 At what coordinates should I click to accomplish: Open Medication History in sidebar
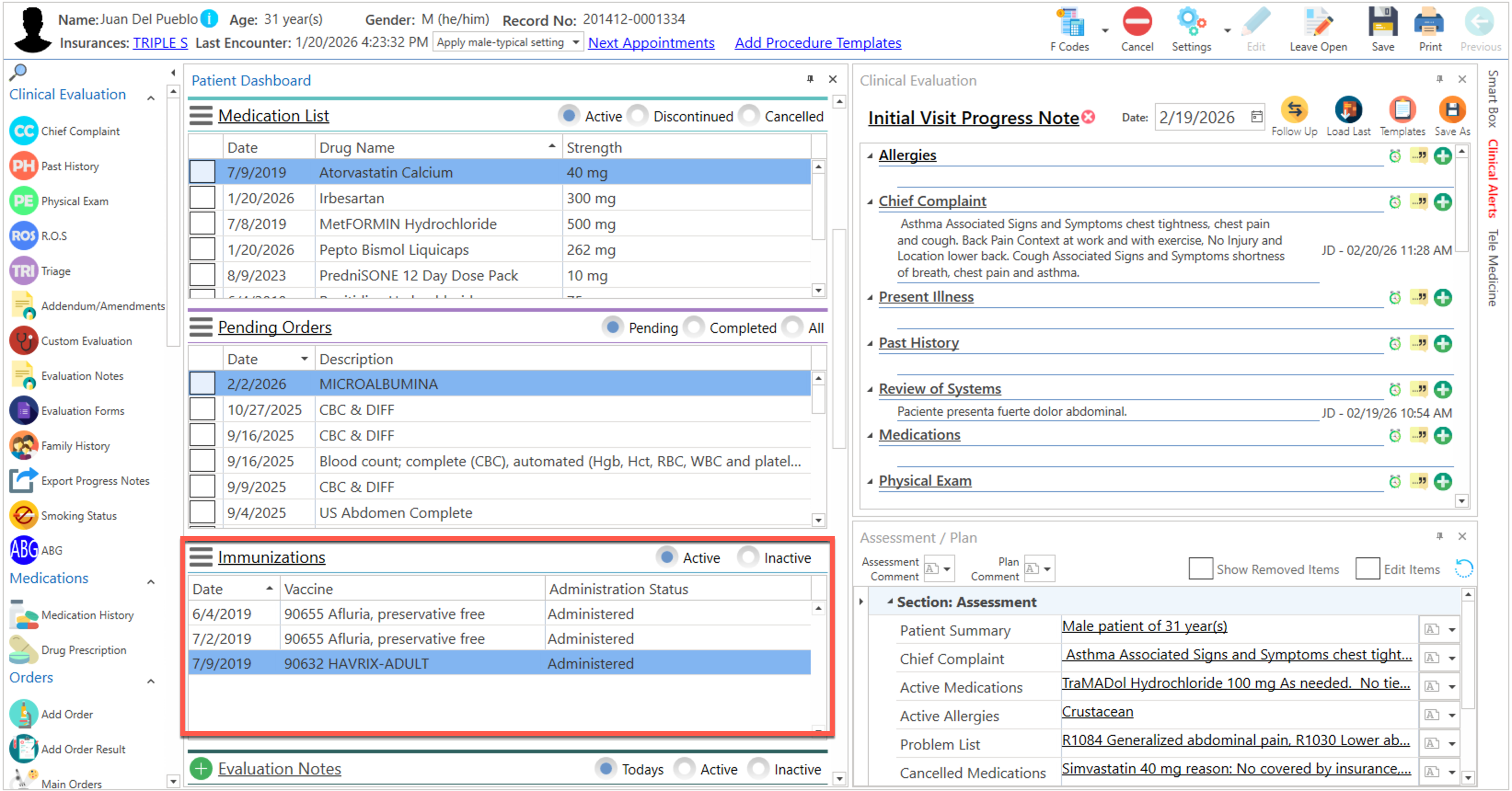87,615
